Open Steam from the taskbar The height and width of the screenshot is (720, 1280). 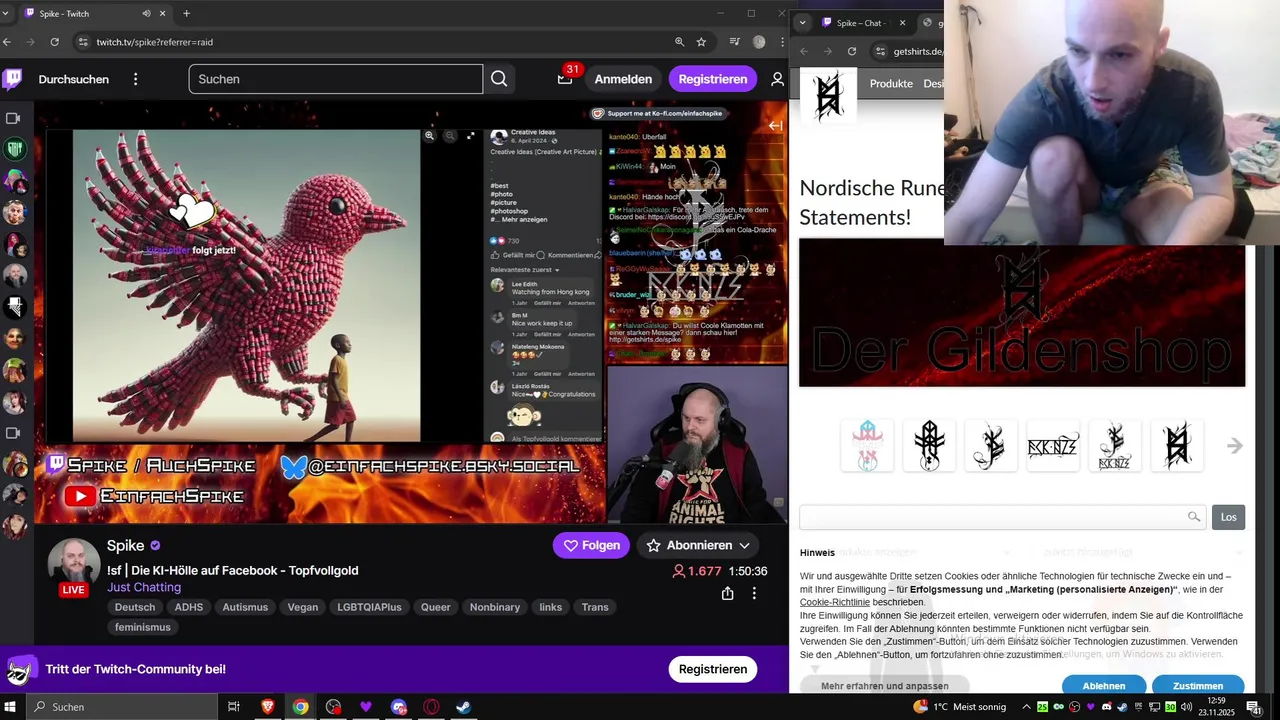tap(464, 707)
